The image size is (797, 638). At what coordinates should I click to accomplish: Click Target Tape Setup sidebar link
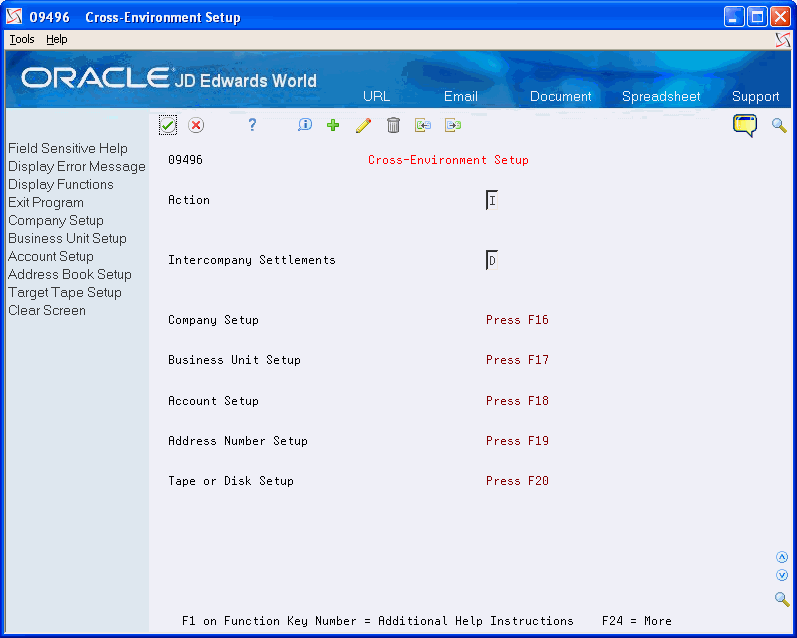(65, 292)
